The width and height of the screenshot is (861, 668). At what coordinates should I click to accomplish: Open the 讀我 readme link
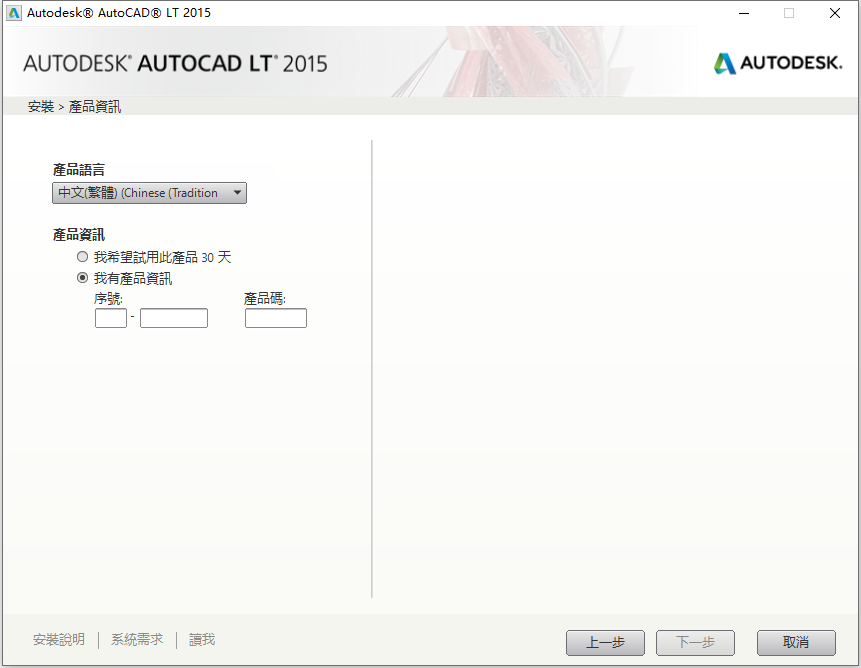point(202,639)
